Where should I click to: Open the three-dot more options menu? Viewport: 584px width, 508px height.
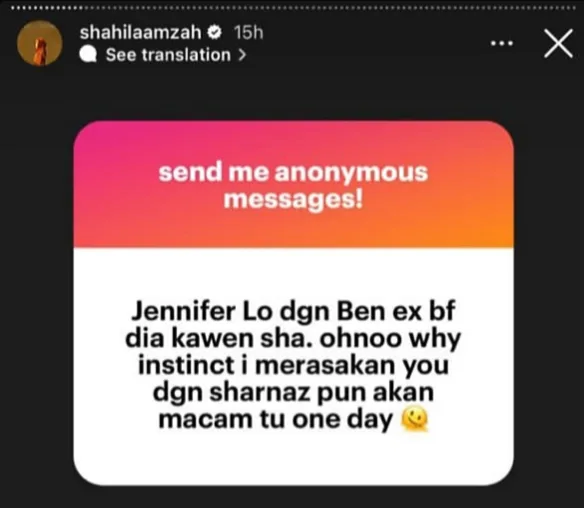coord(502,44)
